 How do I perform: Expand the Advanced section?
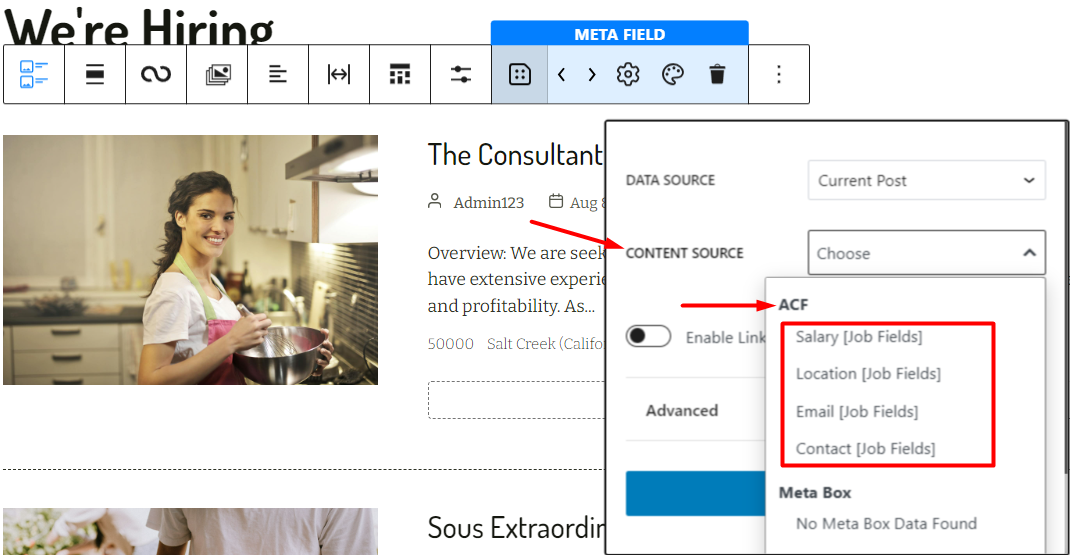682,410
